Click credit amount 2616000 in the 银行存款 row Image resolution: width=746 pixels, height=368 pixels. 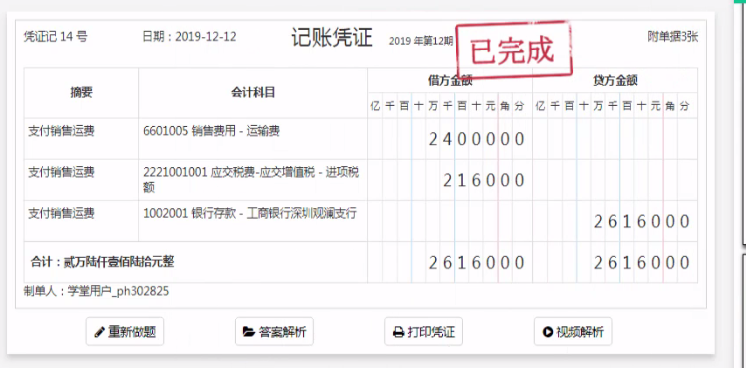click(x=641, y=221)
